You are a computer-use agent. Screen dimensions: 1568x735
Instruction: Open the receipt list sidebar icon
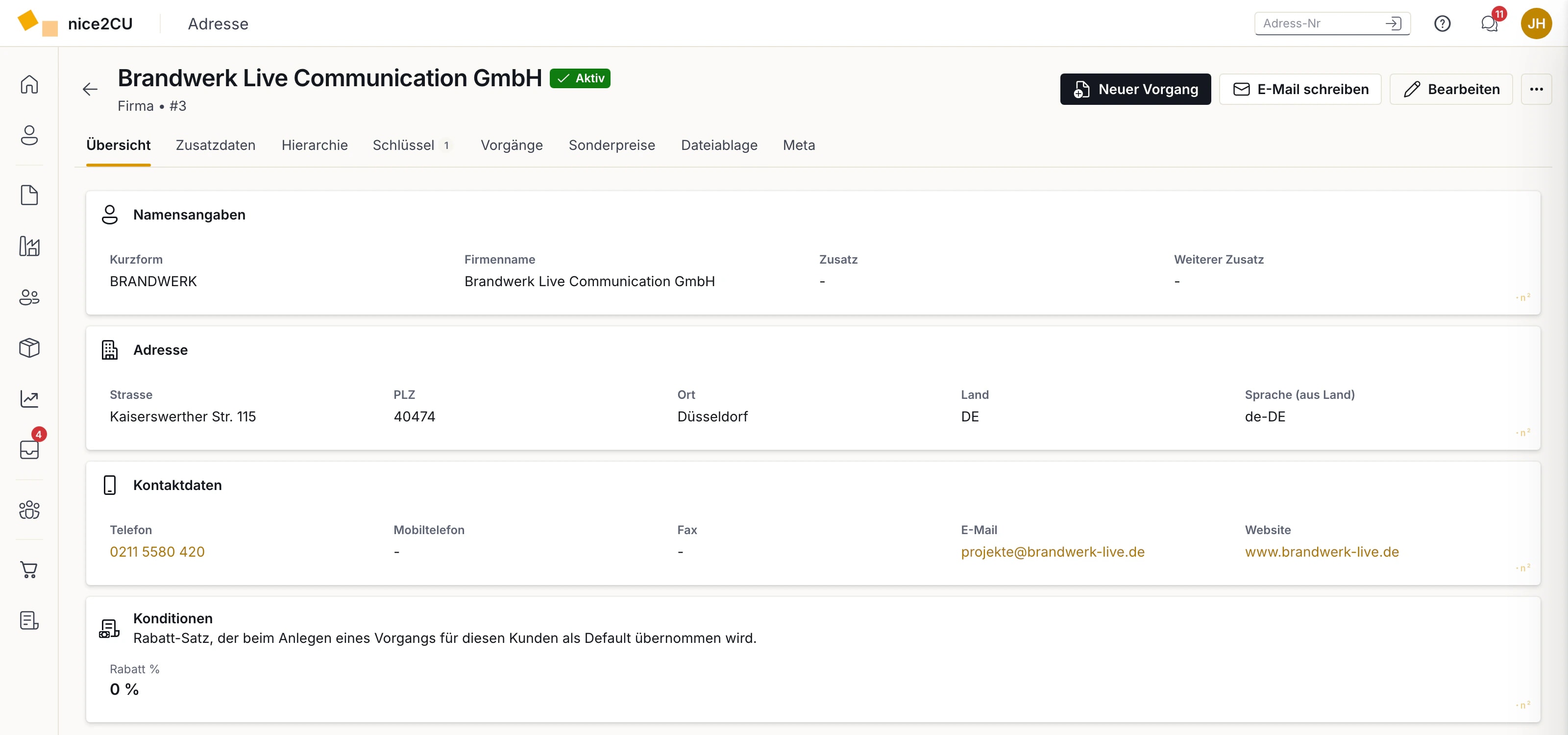pos(29,621)
